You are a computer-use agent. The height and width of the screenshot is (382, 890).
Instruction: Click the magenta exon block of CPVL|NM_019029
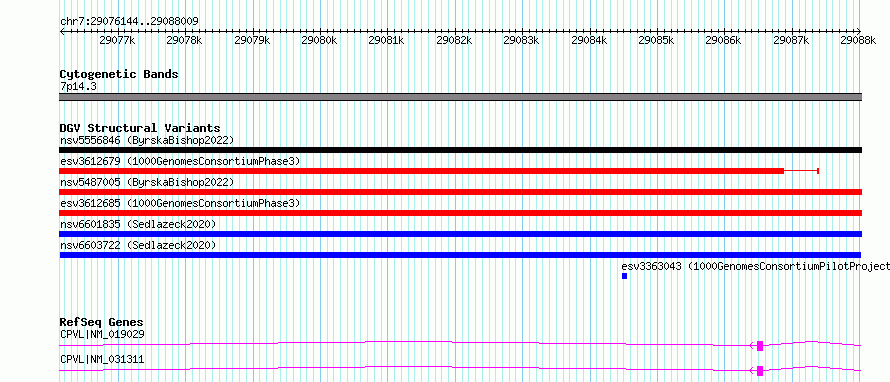pyautogui.click(x=760, y=346)
